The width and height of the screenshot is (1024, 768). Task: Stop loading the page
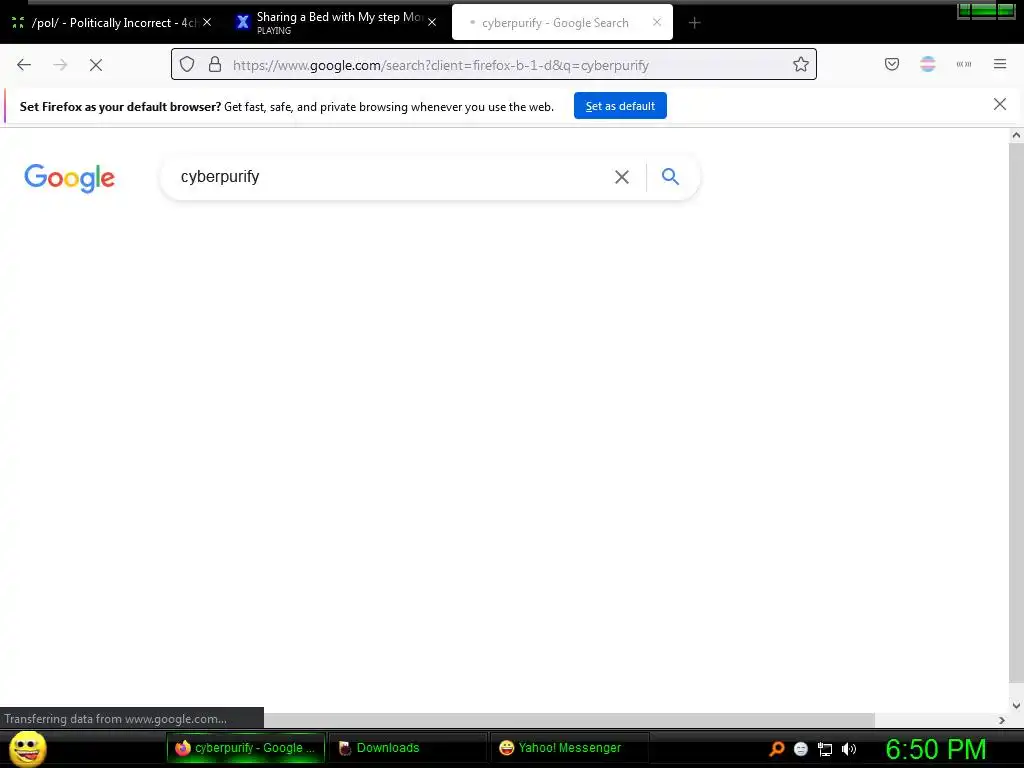pyautogui.click(x=96, y=65)
